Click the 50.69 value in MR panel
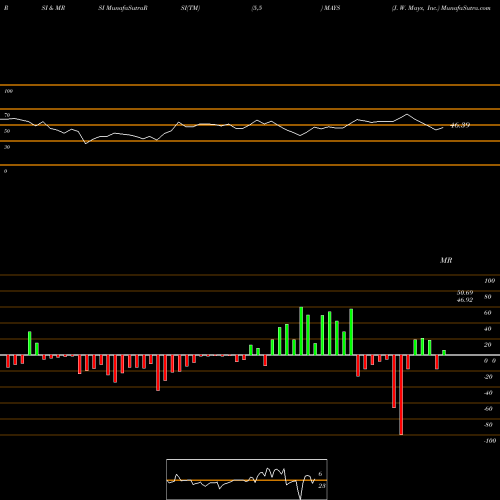The width and height of the screenshot is (500, 500). pos(465,293)
